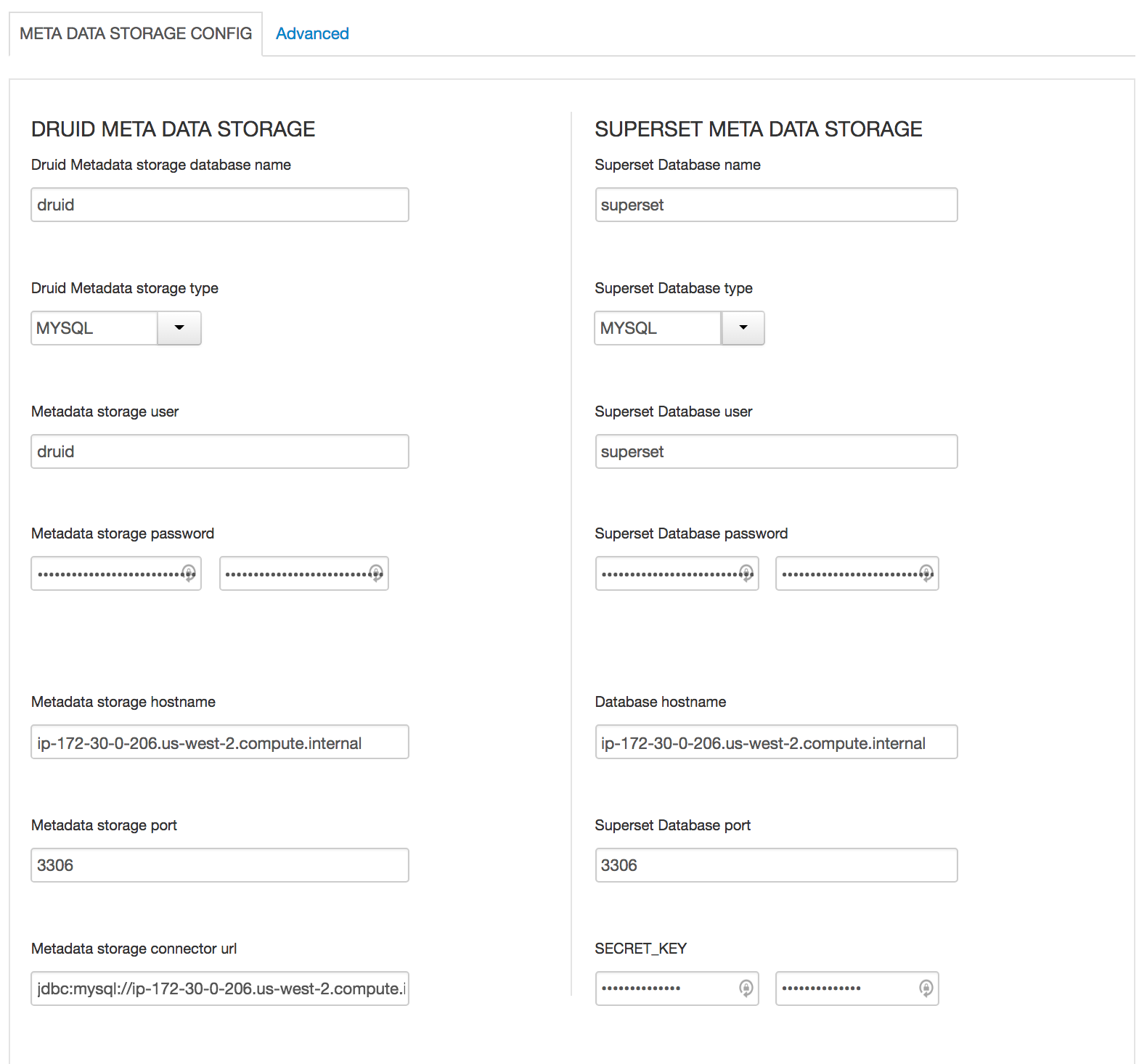The width and height of the screenshot is (1147, 1064).
Task: Click the Superset Database name label
Action: [x=677, y=165]
